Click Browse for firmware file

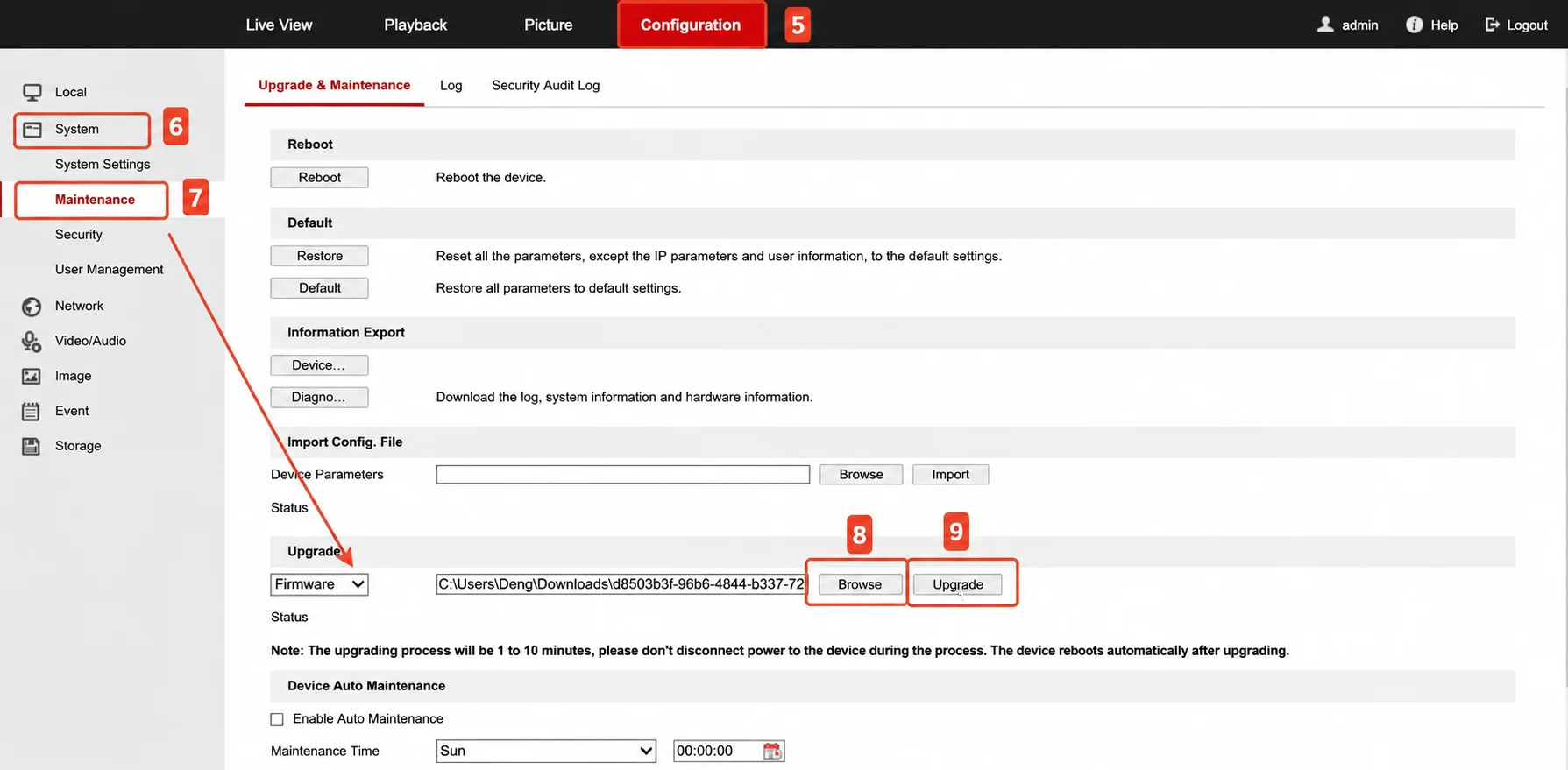point(859,584)
